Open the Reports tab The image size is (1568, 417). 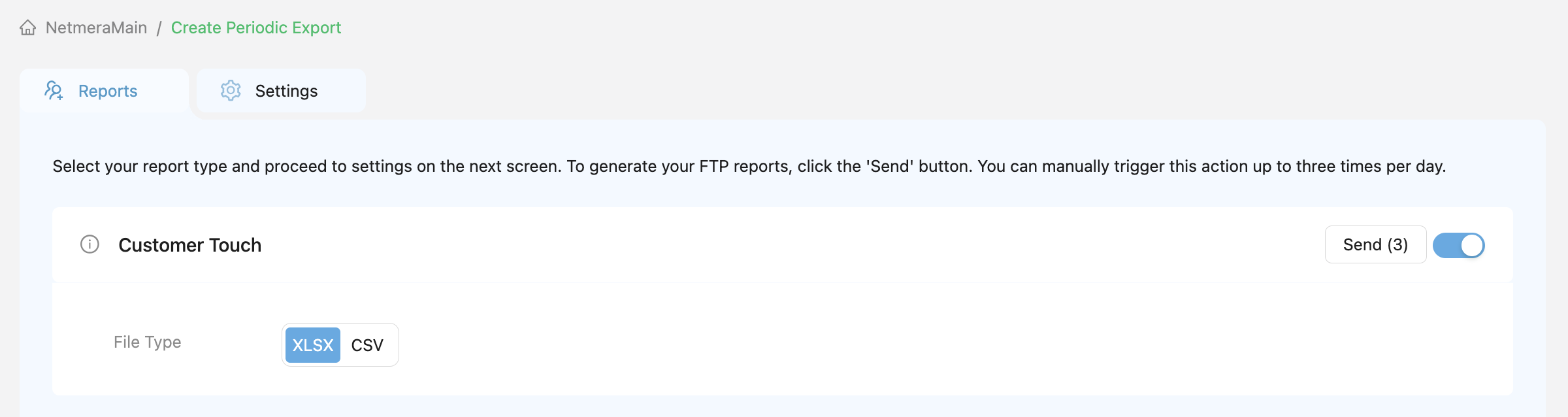(108, 91)
